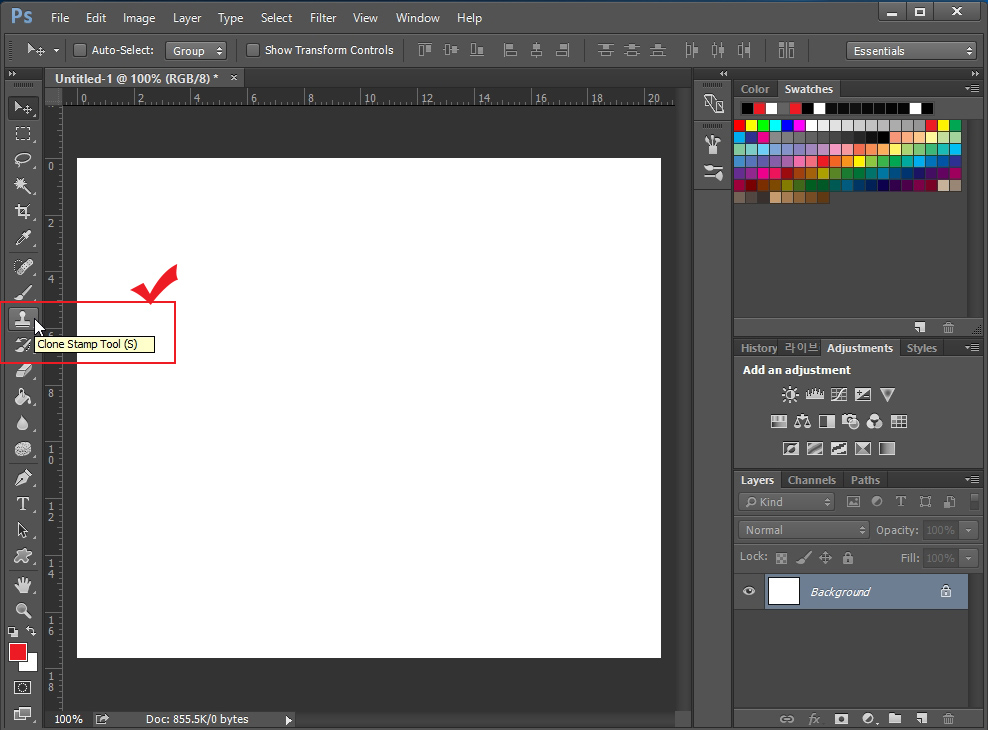988x730 pixels.
Task: Switch to the Styles tab
Action: click(x=921, y=348)
